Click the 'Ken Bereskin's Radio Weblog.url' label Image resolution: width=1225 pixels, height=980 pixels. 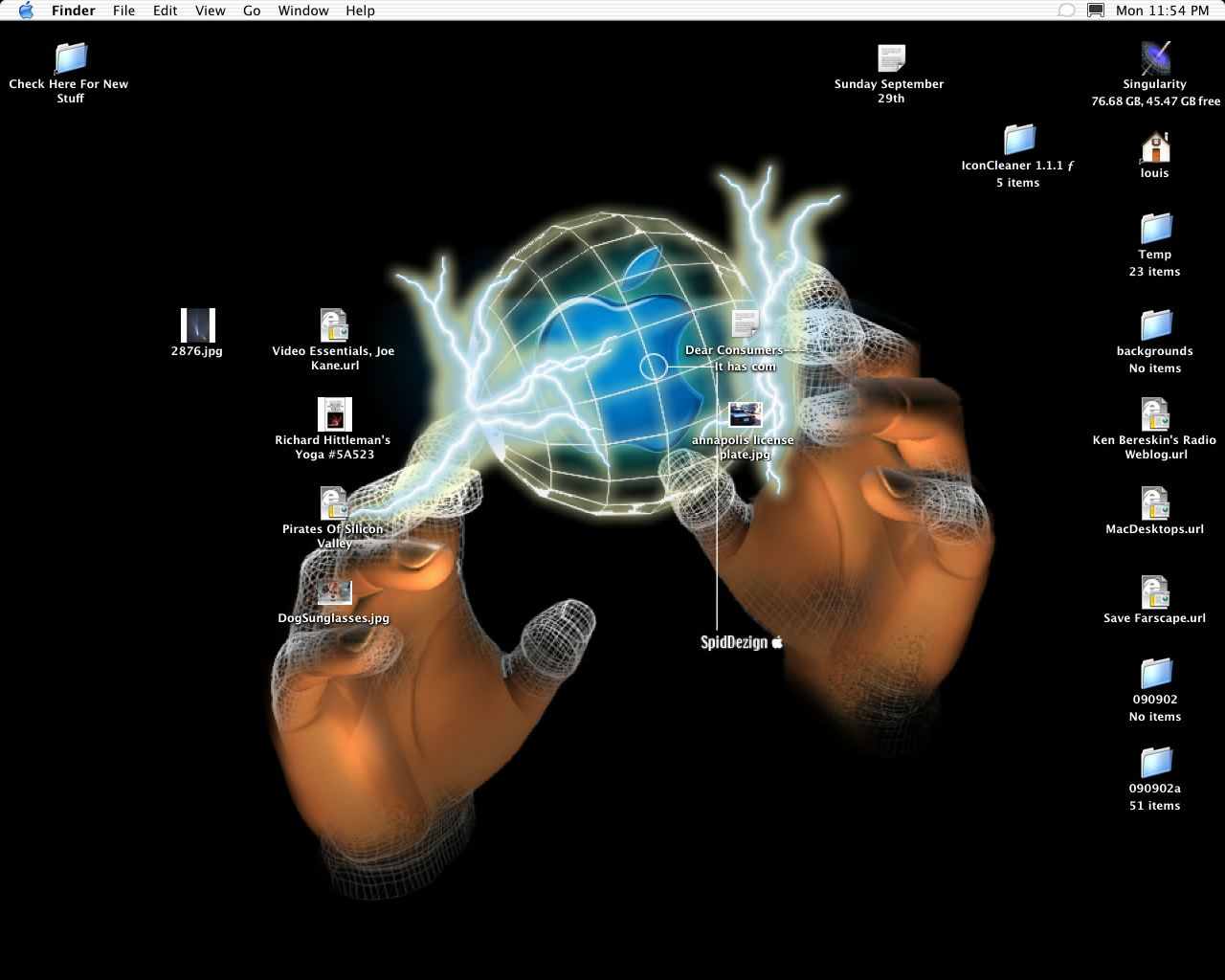click(x=1155, y=447)
